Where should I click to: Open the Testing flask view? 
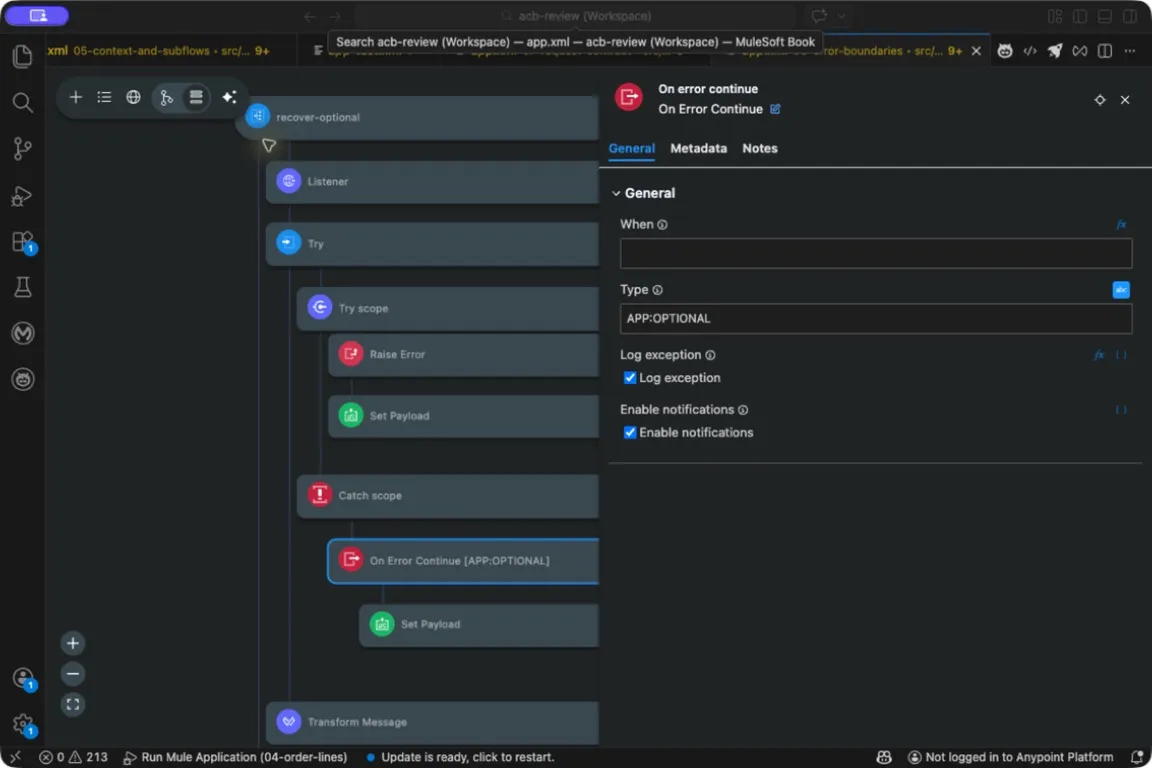(23, 287)
